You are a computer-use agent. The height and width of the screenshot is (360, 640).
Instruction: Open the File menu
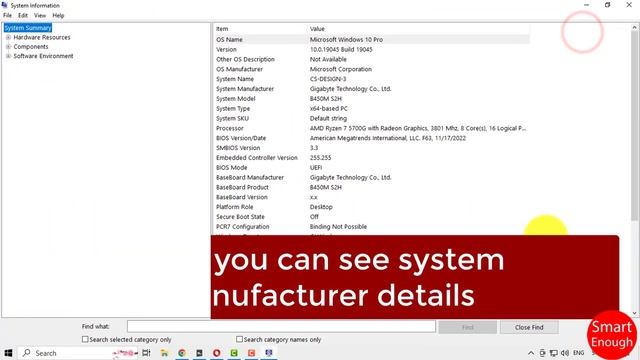tap(7, 16)
